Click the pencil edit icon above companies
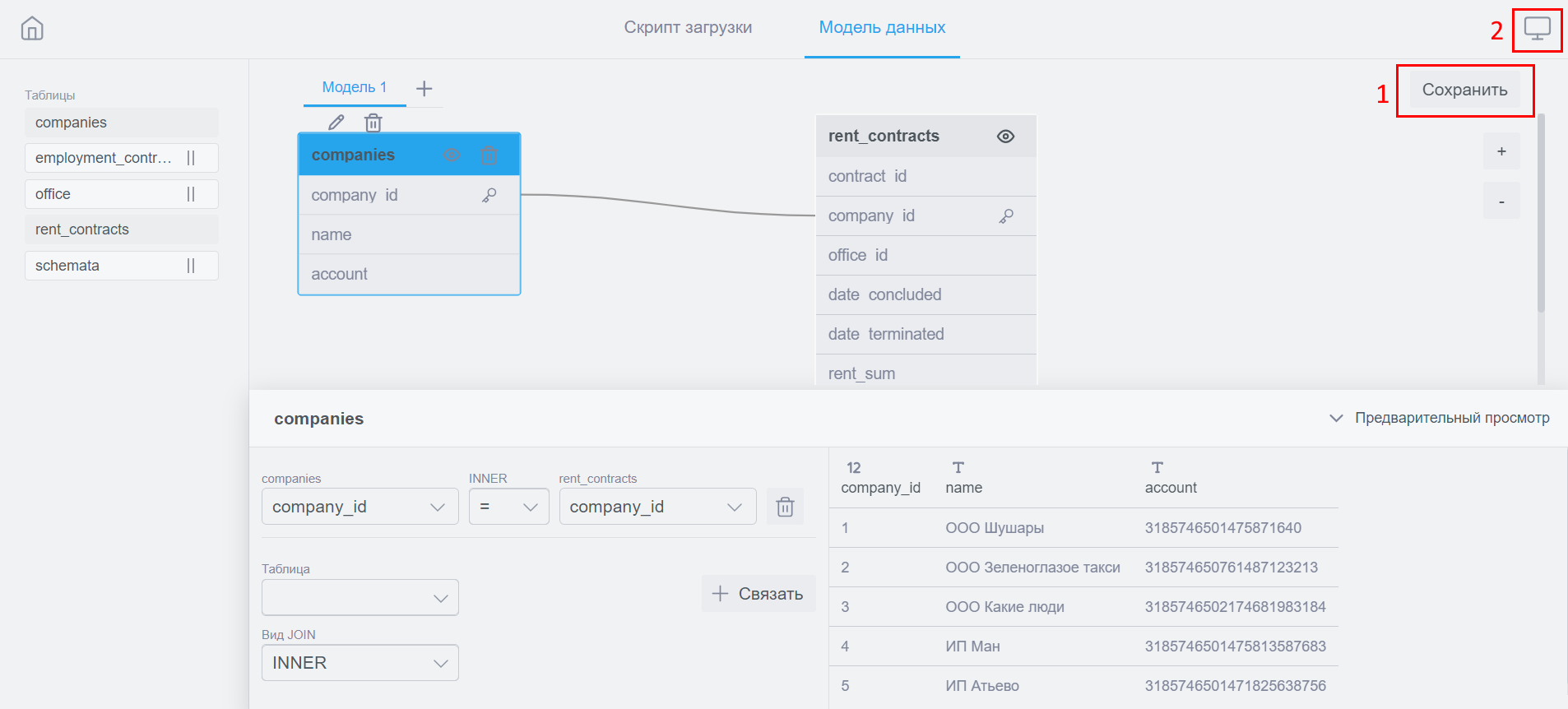The width and height of the screenshot is (1568, 709). click(x=336, y=123)
